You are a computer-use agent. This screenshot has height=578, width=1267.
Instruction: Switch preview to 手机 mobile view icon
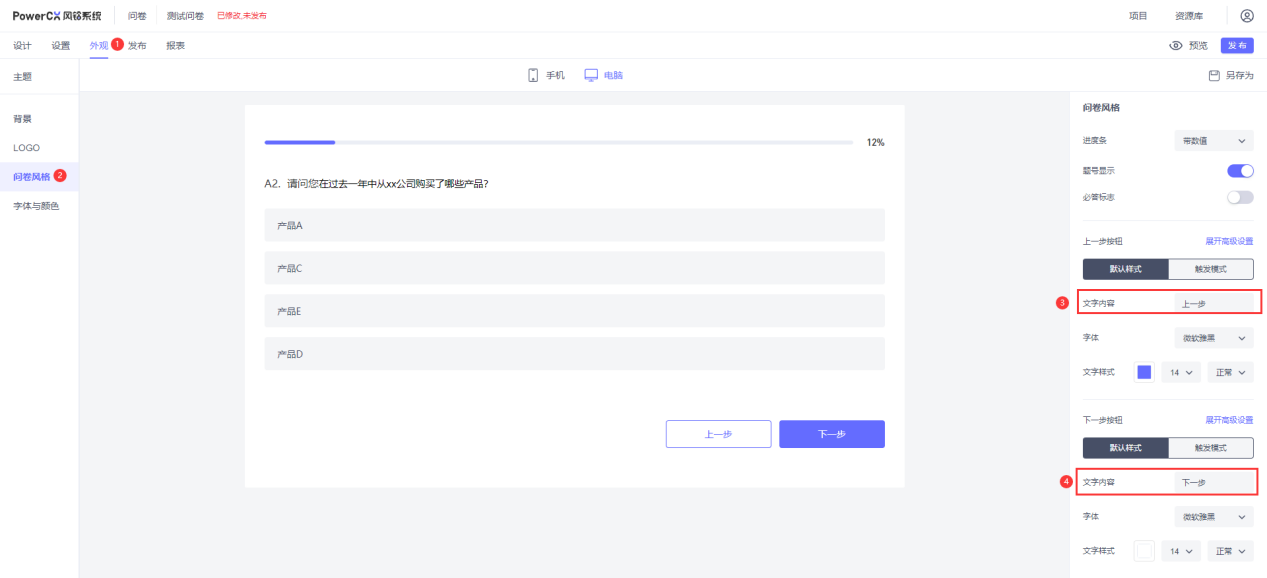coord(534,75)
